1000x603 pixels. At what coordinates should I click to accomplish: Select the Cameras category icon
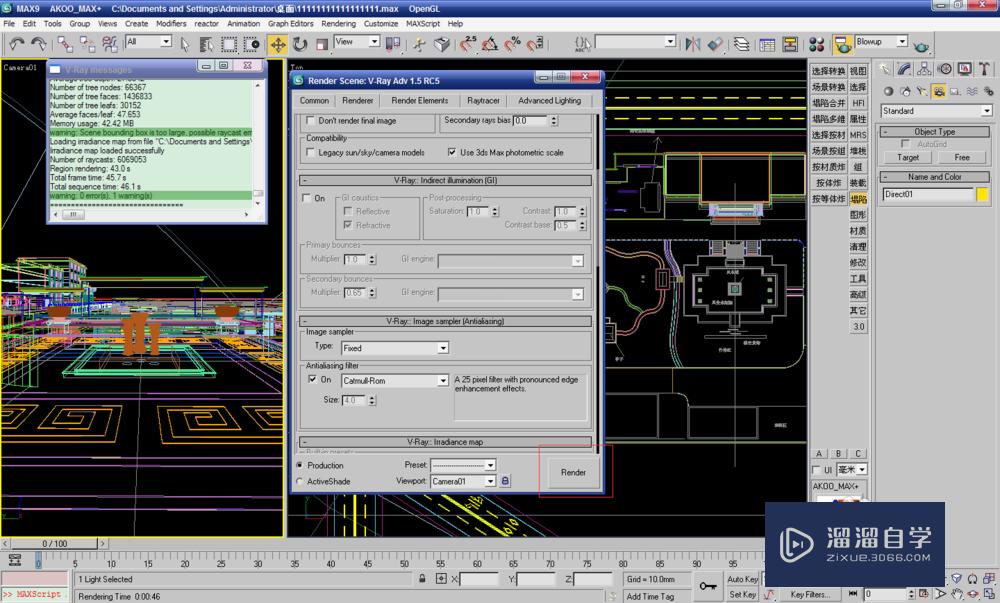[937, 90]
